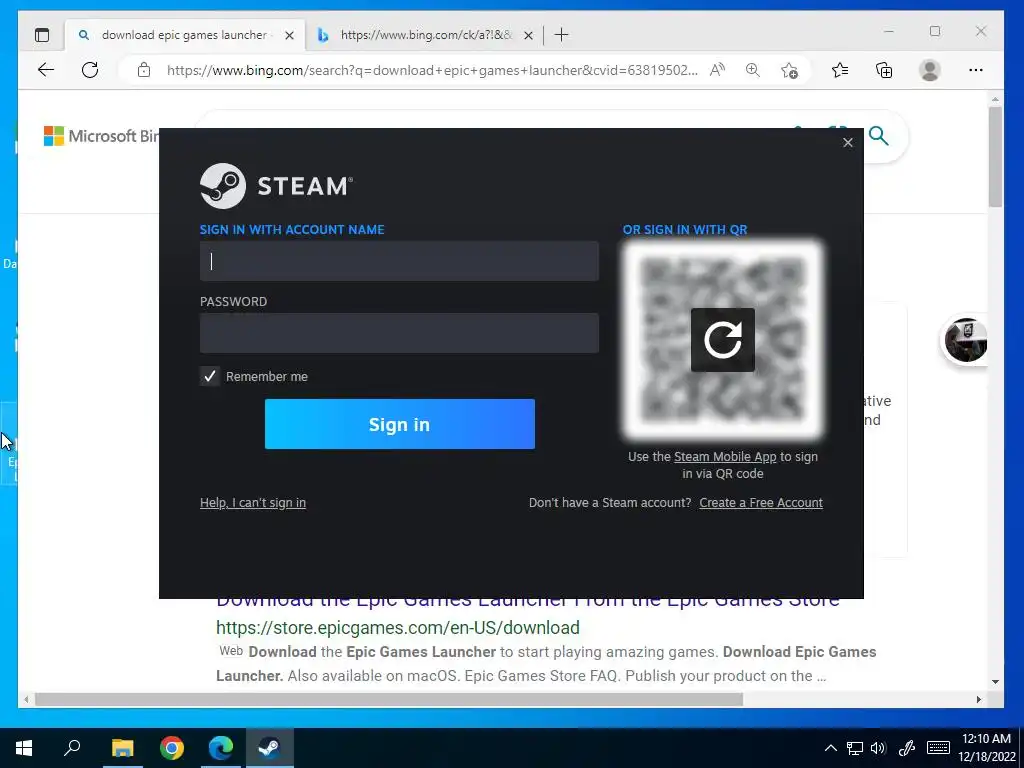Click the Microsoft Bing logo
The height and width of the screenshot is (768, 1024).
click(101, 136)
